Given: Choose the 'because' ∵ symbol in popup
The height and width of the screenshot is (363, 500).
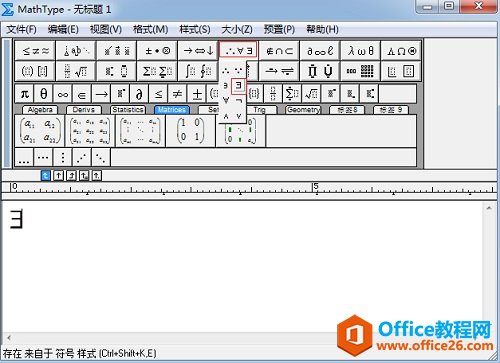Looking at the screenshot, I should click(238, 71).
